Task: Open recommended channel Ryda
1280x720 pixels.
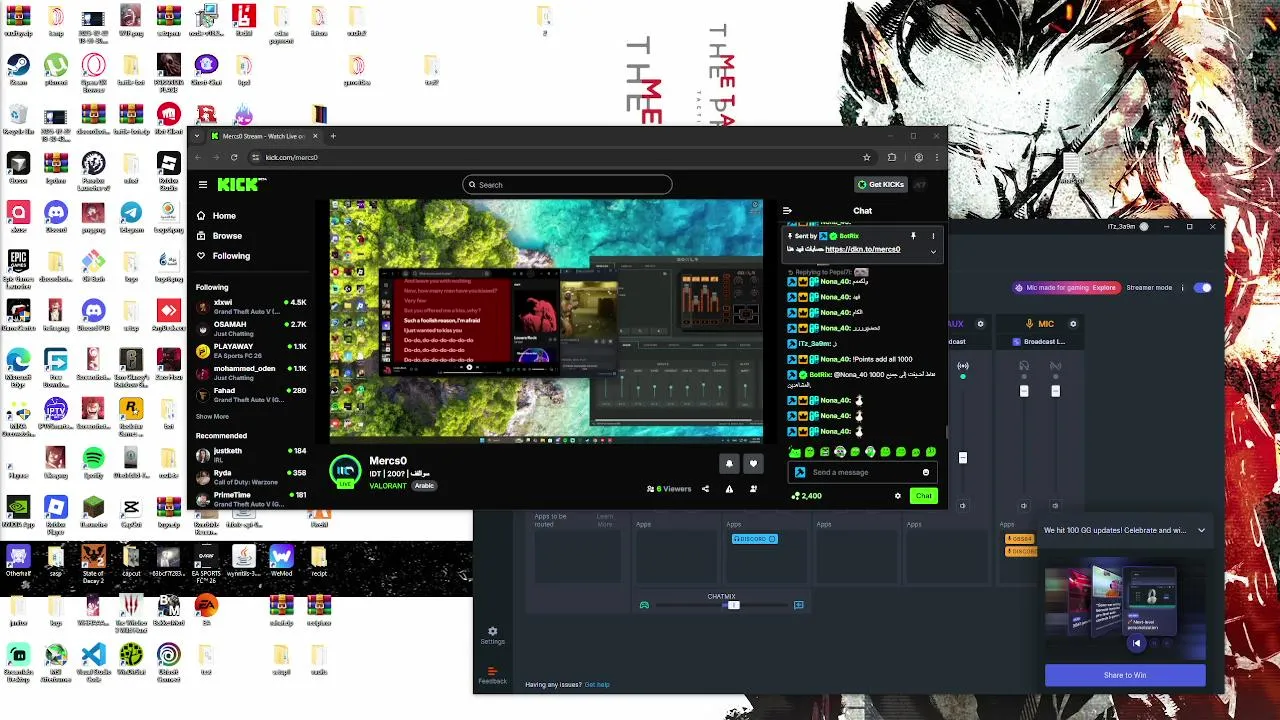Action: 251,477
